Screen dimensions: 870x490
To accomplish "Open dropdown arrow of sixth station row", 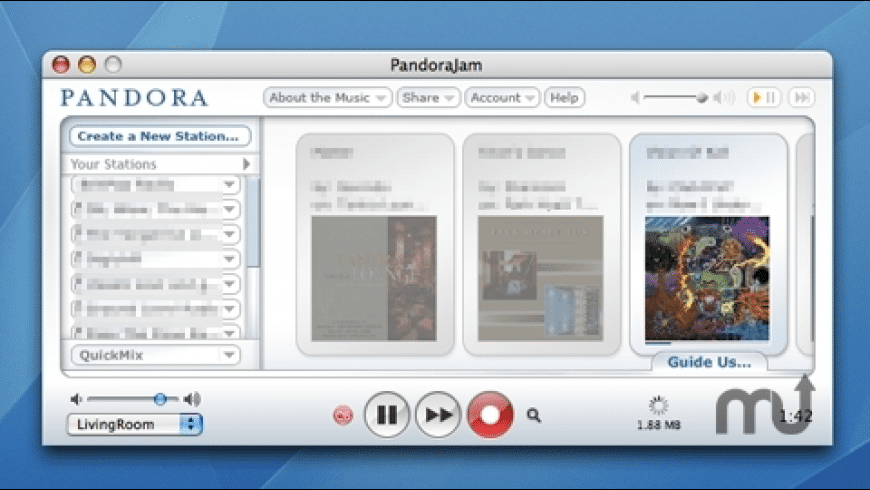I will pos(229,309).
